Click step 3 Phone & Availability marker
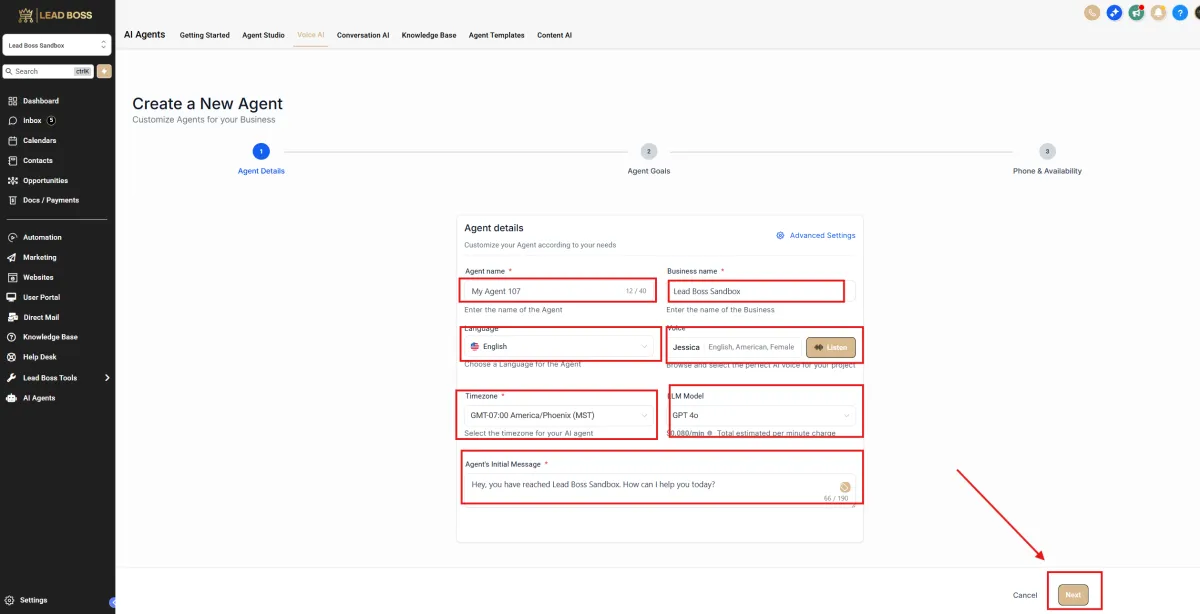 click(1047, 152)
